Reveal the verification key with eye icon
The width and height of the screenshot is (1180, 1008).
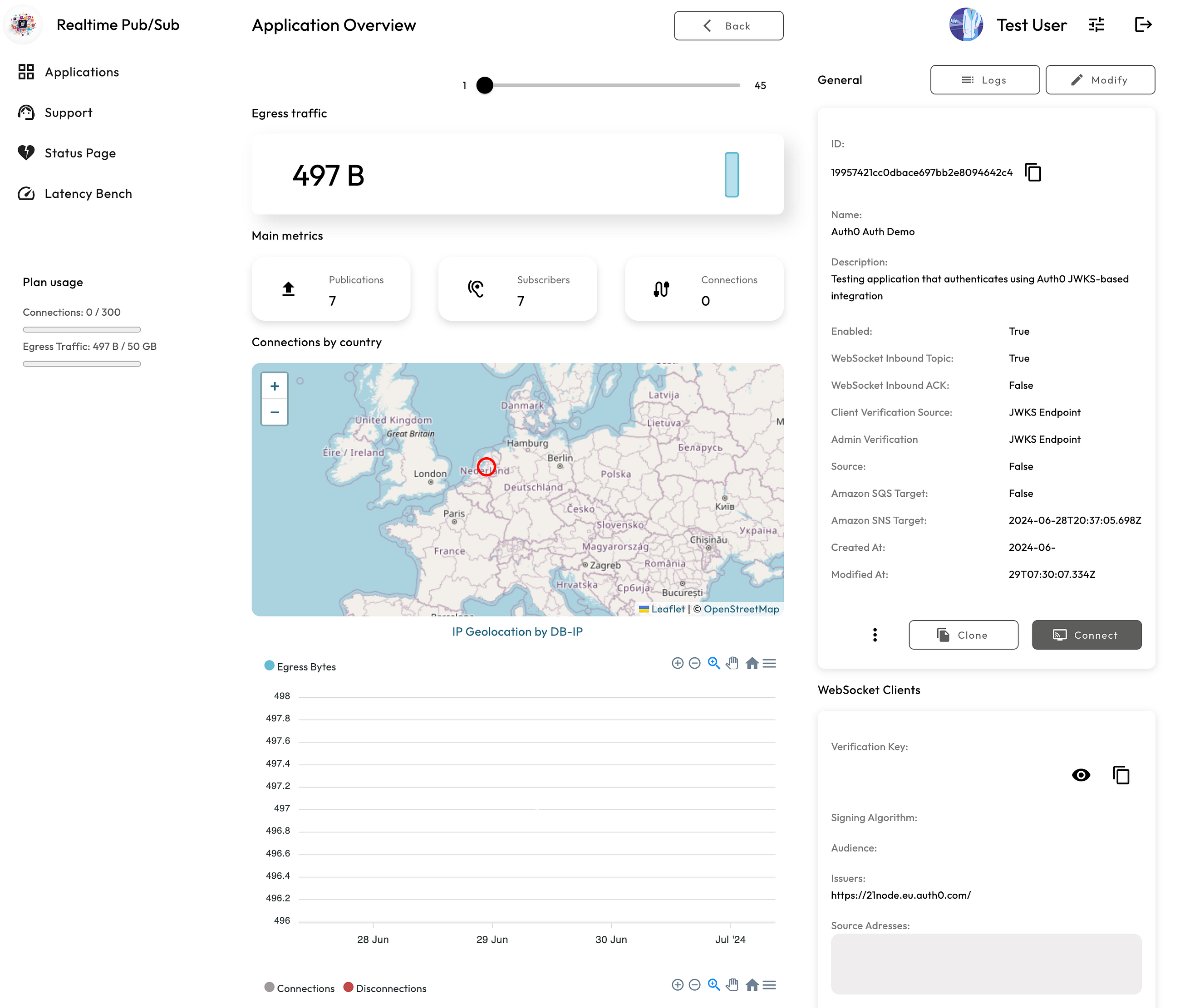point(1080,775)
